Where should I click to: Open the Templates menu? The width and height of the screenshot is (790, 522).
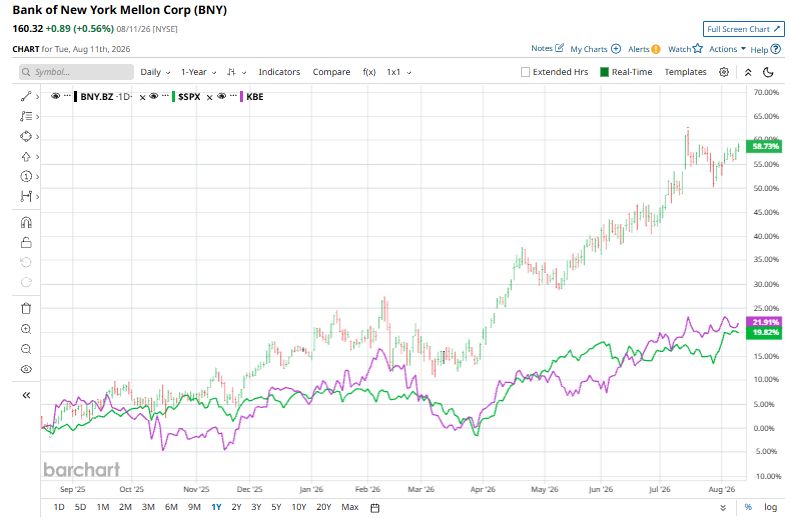click(x=685, y=72)
